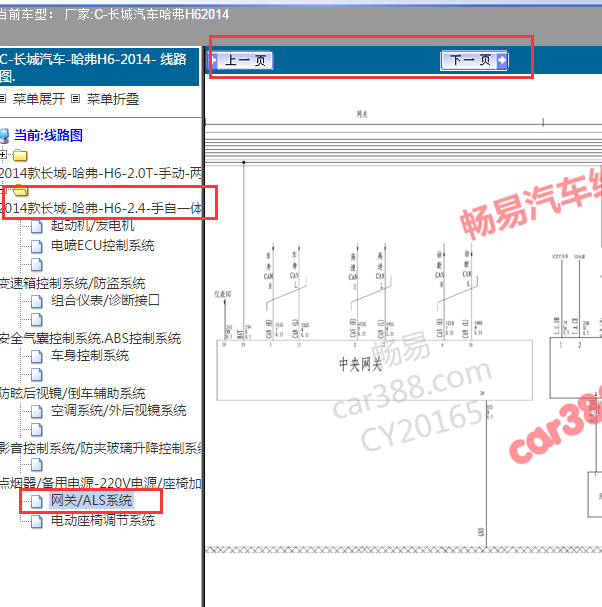Viewport: 602px width, 607px height.
Task: Expand the plus box of first folder
Action: tap(3, 155)
